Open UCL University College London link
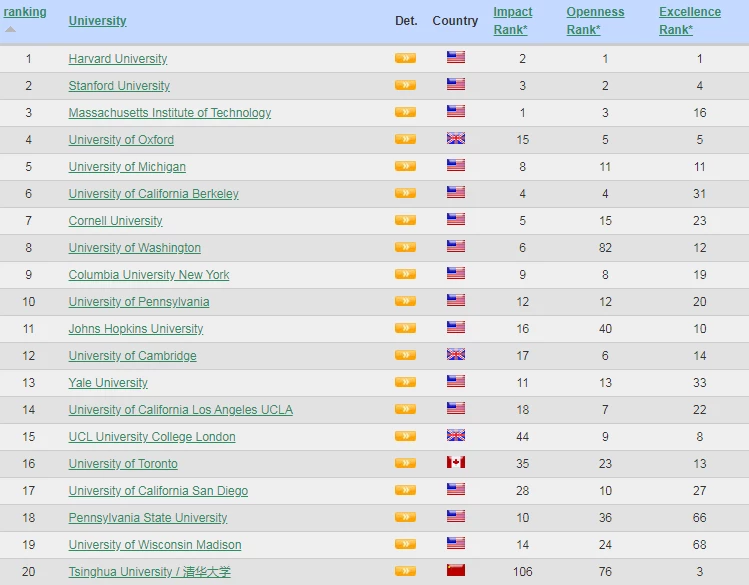 pos(152,436)
